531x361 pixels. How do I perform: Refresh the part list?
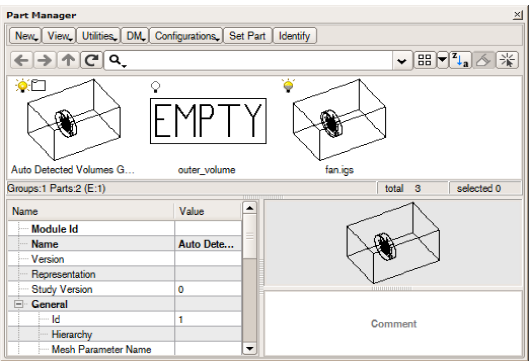[91, 61]
